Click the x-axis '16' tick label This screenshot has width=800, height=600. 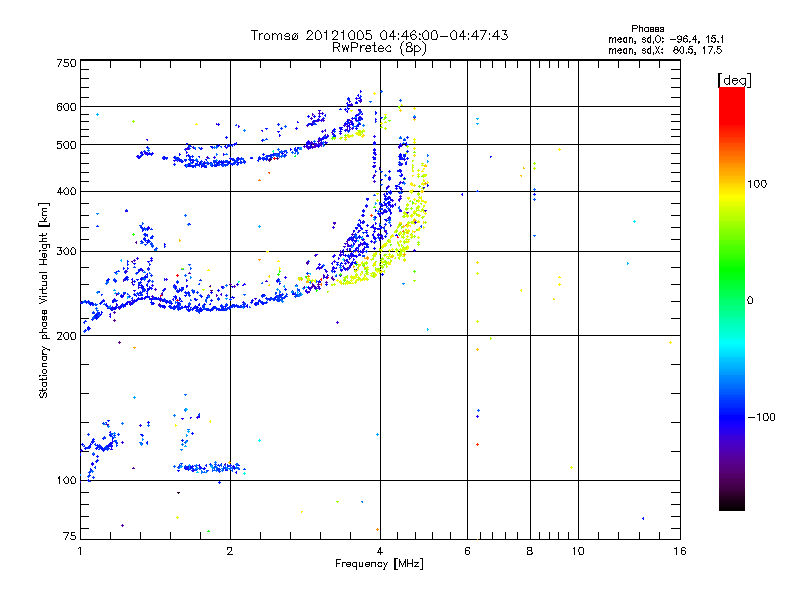point(680,551)
